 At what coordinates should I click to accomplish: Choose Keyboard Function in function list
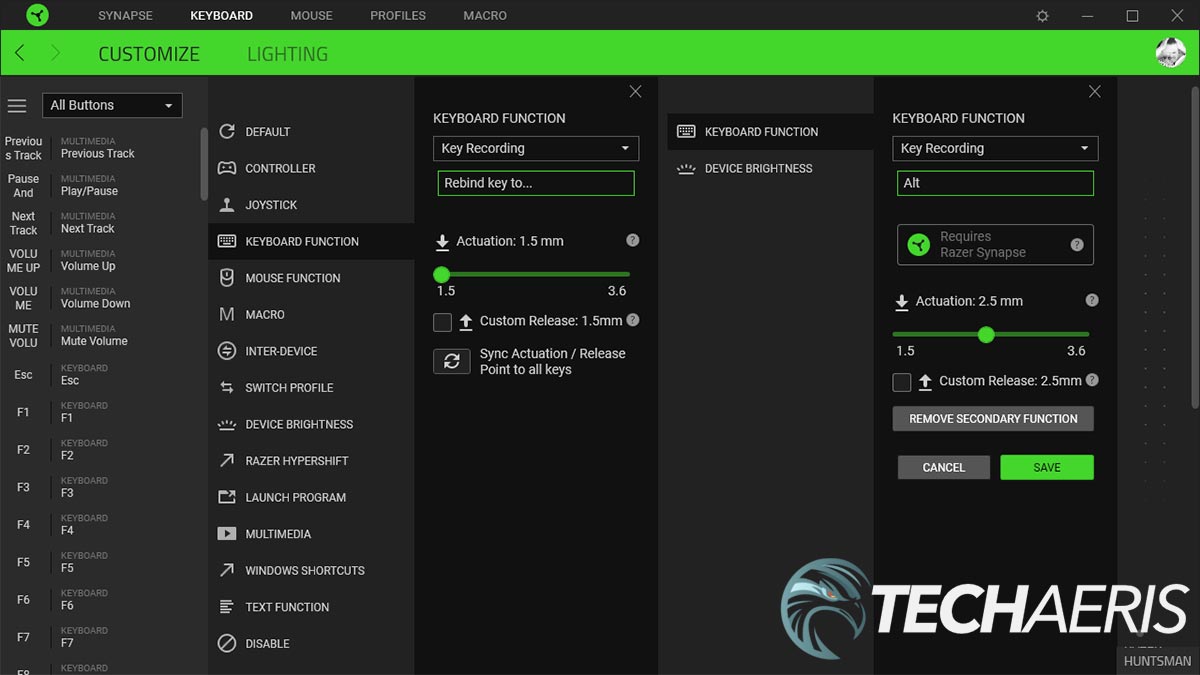pyautogui.click(x=311, y=241)
